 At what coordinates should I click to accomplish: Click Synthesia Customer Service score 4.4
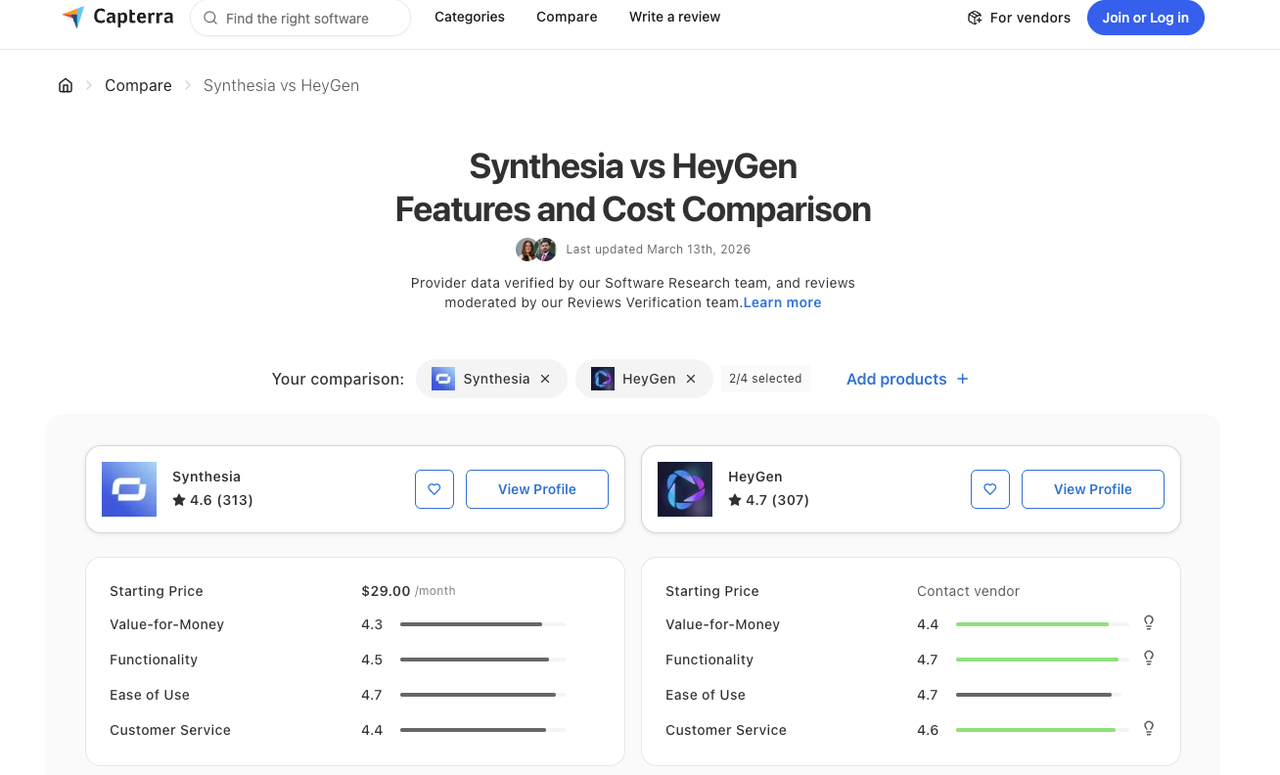pyautogui.click(x=372, y=730)
